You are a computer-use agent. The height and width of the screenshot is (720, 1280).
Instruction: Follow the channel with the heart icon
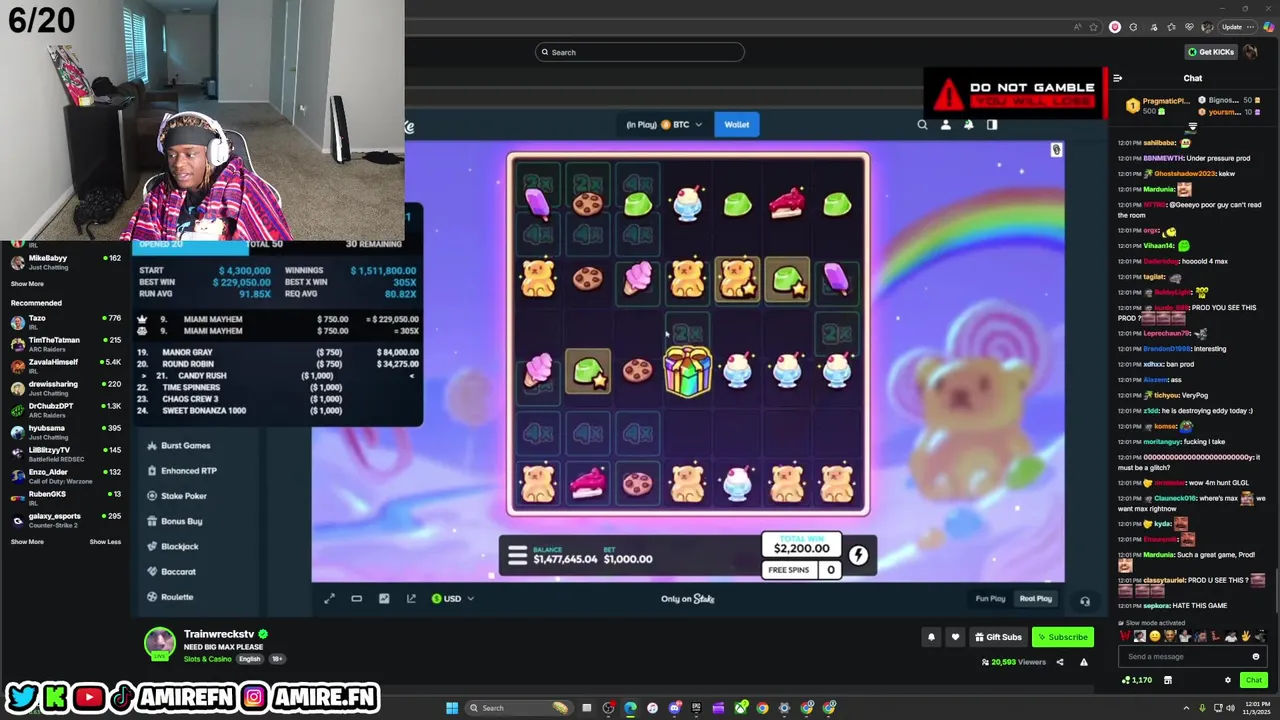click(955, 637)
